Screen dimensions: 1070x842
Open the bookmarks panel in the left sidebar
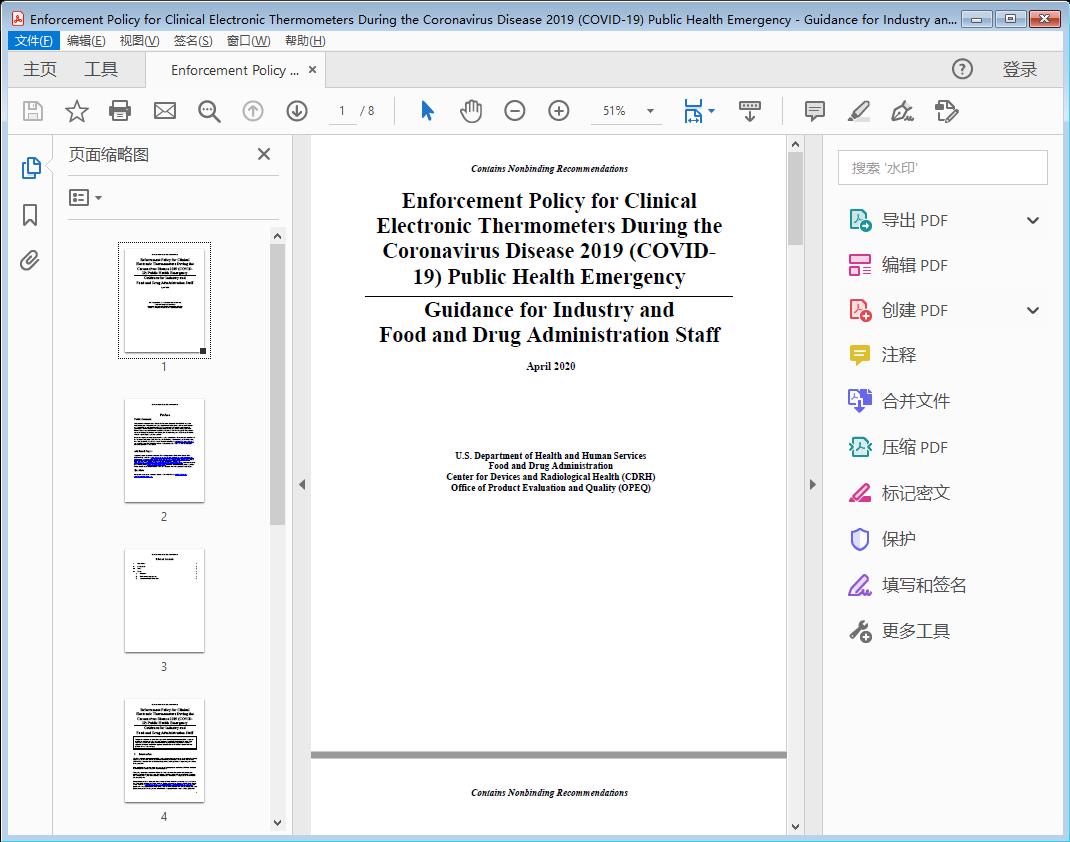[x=29, y=214]
